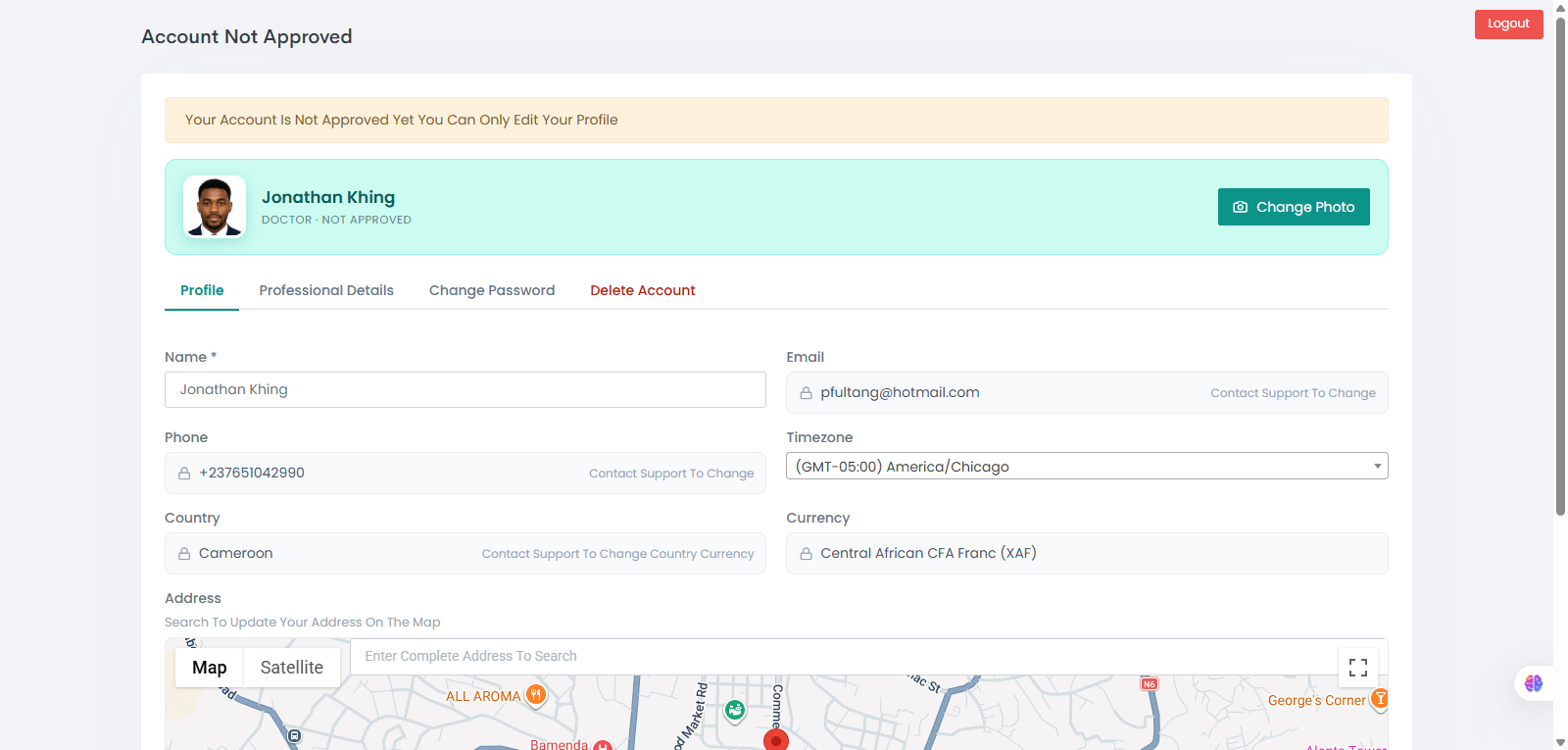Click the lock icon in Currency field
This screenshot has width=1568, height=750.
[x=806, y=554]
